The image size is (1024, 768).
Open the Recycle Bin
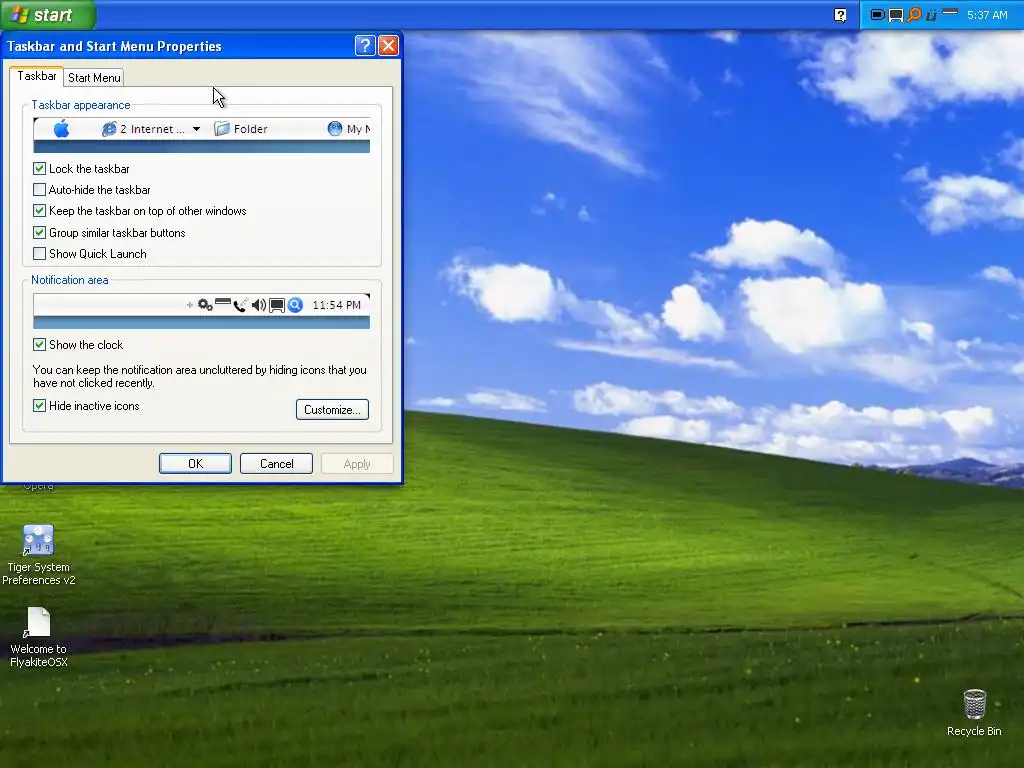click(x=974, y=712)
